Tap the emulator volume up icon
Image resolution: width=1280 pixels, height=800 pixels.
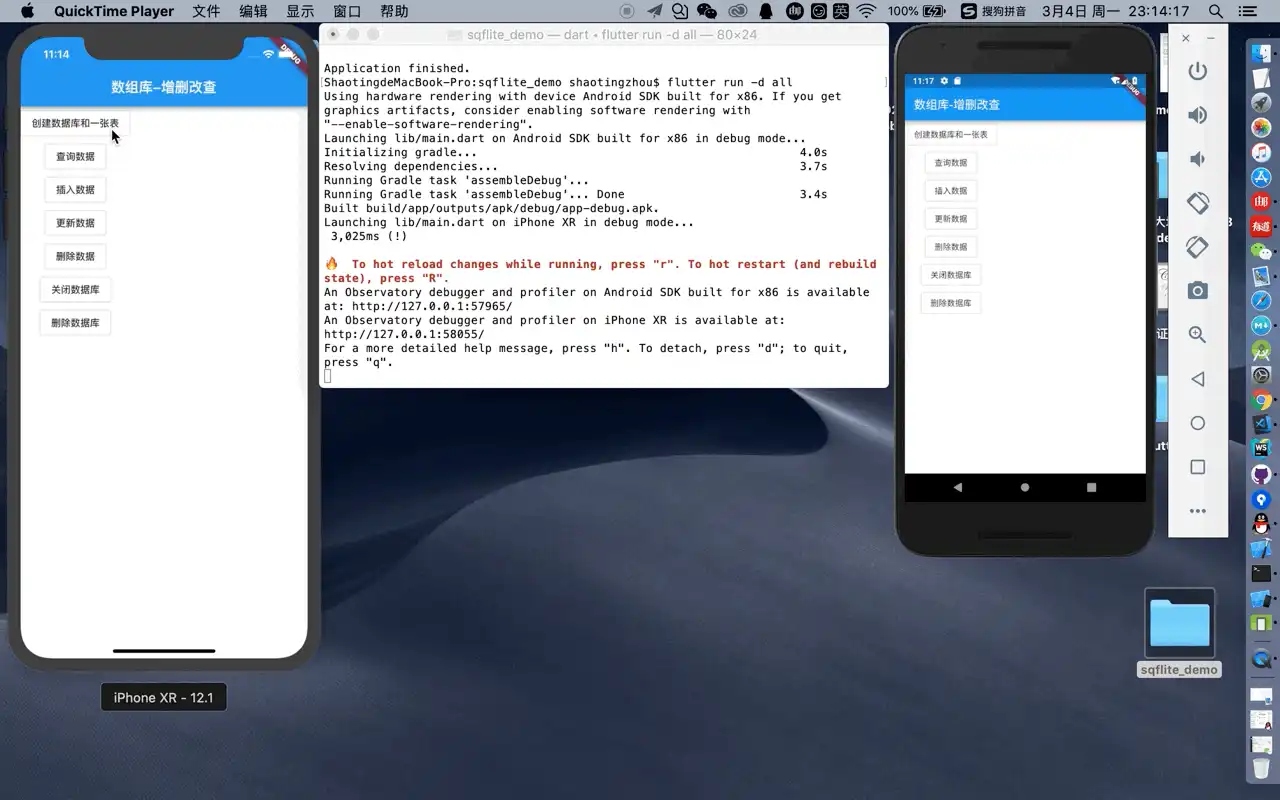tap(1197, 115)
